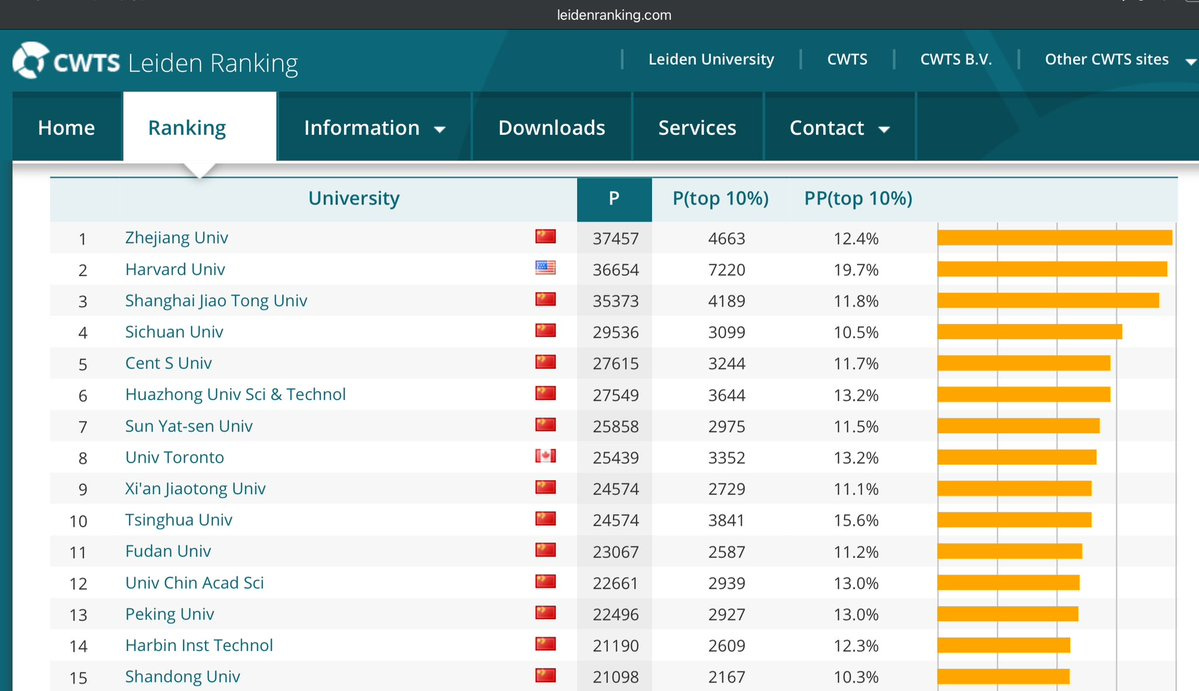Click Harvard's P(top 10%) value 7220
The height and width of the screenshot is (691, 1199).
(x=726, y=270)
